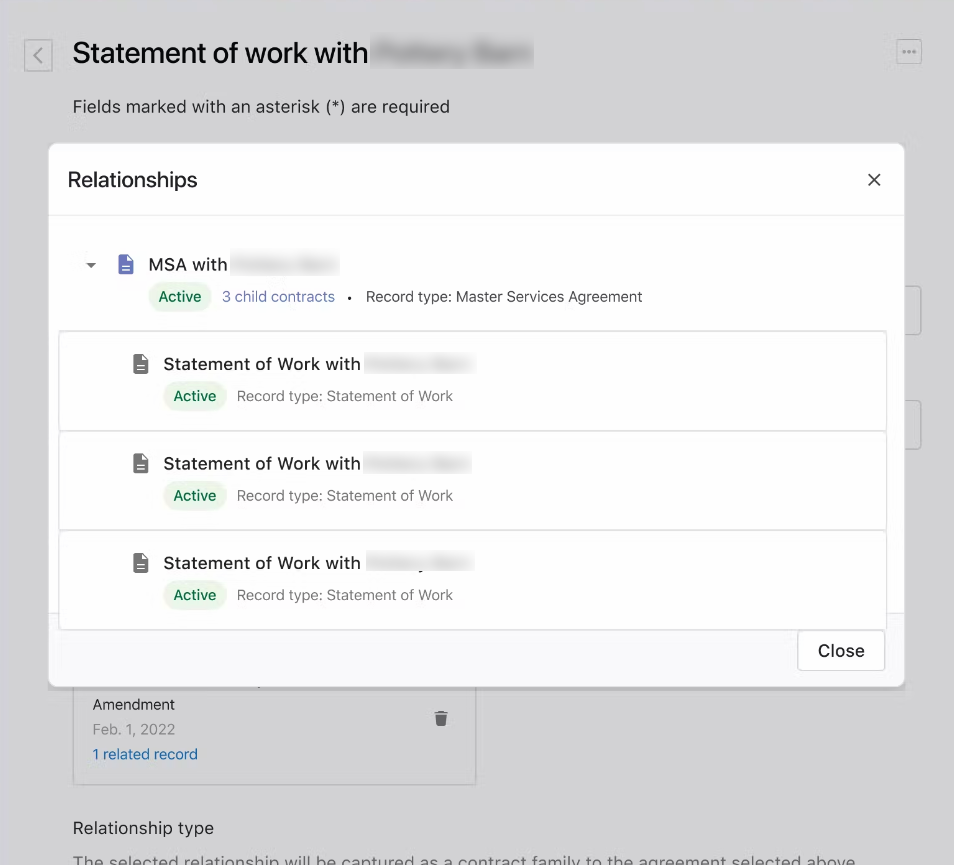Click the document icon beside the MSA record
Image resolution: width=954 pixels, height=865 pixels.
click(125, 264)
